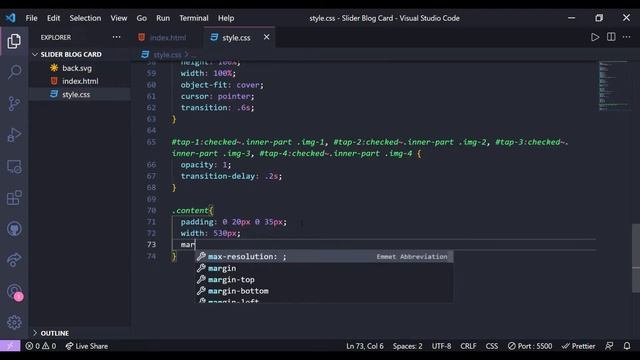The height and width of the screenshot is (360, 640).
Task: Start Live Share from the status bar
Action: (87, 346)
